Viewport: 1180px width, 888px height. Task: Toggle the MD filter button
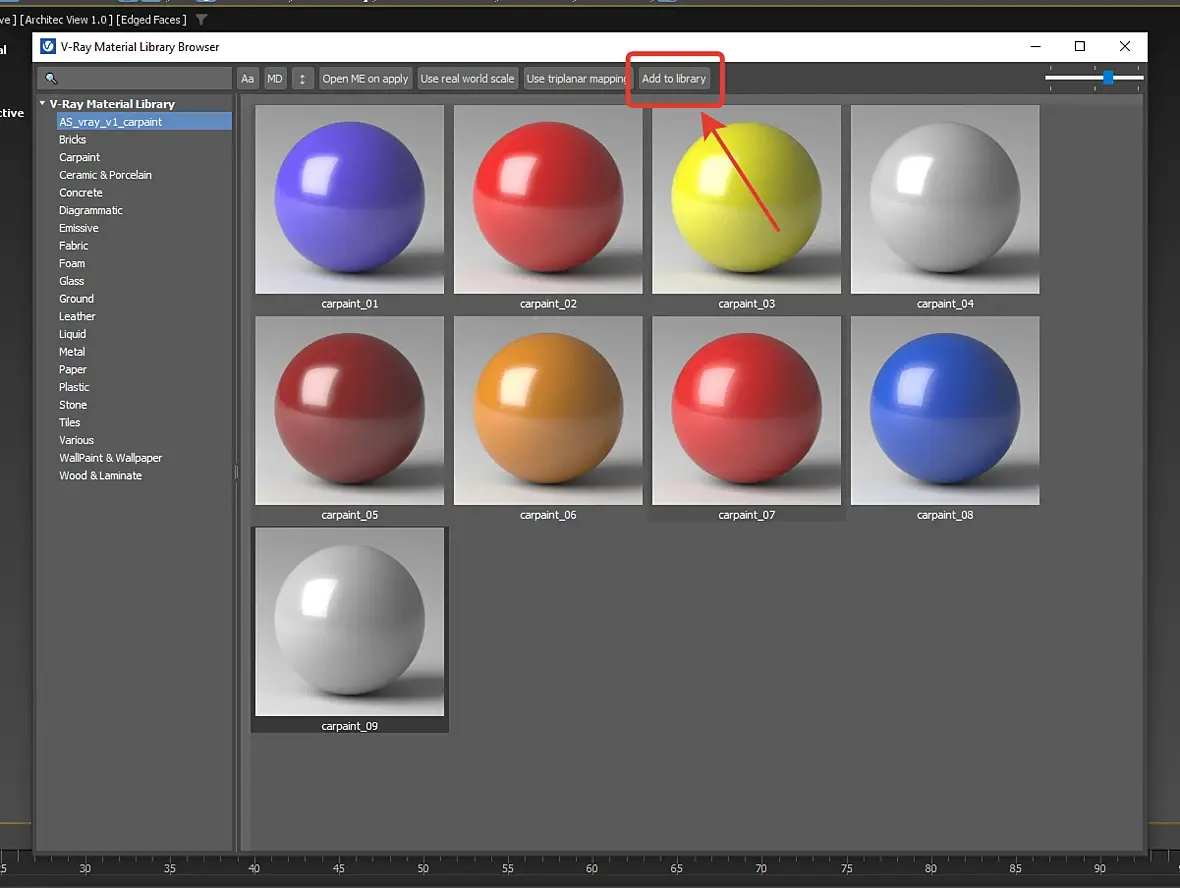[x=275, y=78]
